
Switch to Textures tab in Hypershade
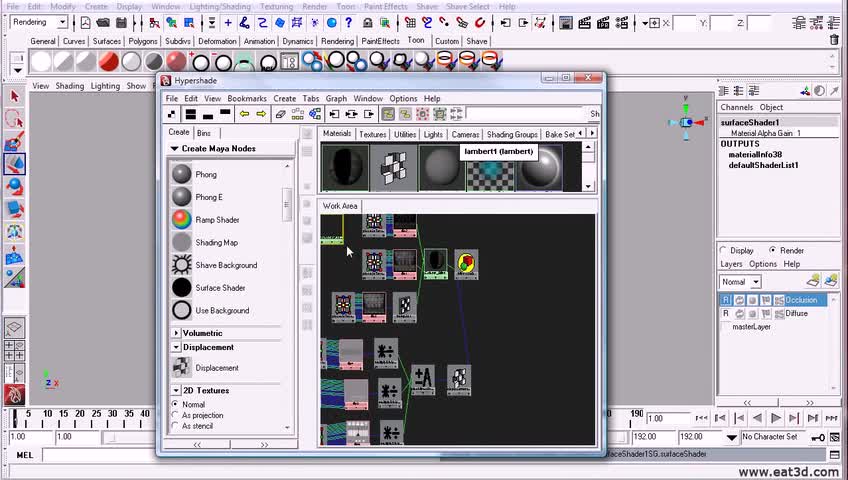tap(373, 134)
